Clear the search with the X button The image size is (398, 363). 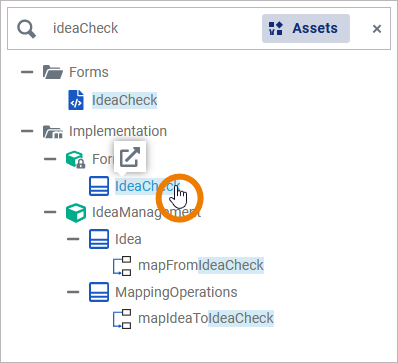coord(377,29)
